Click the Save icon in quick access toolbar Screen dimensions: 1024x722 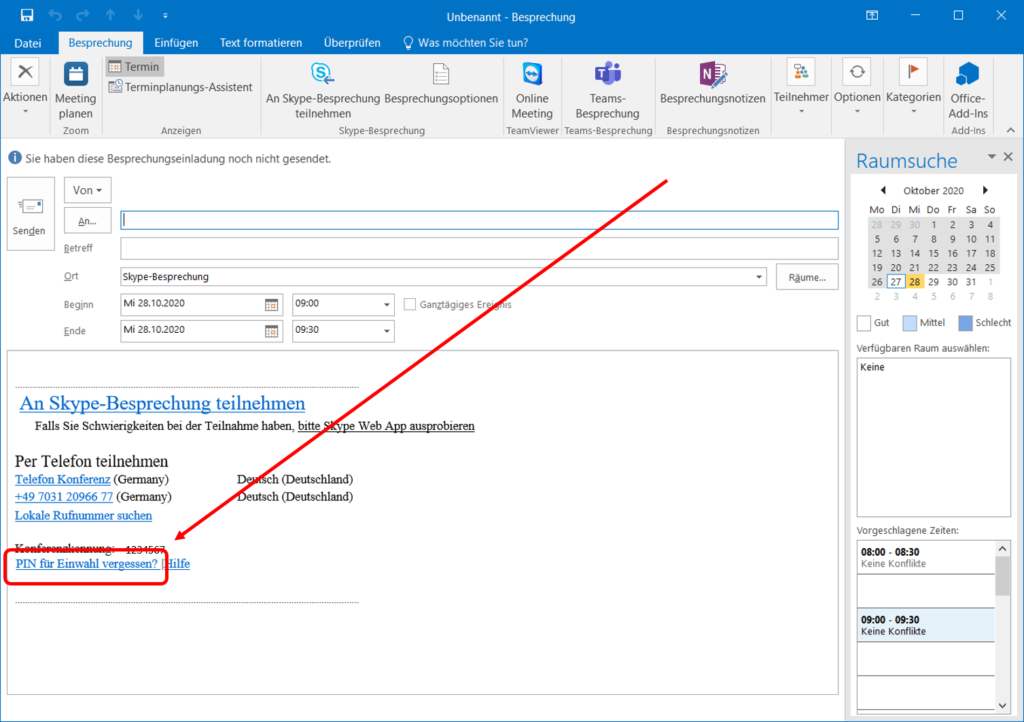tap(27, 16)
